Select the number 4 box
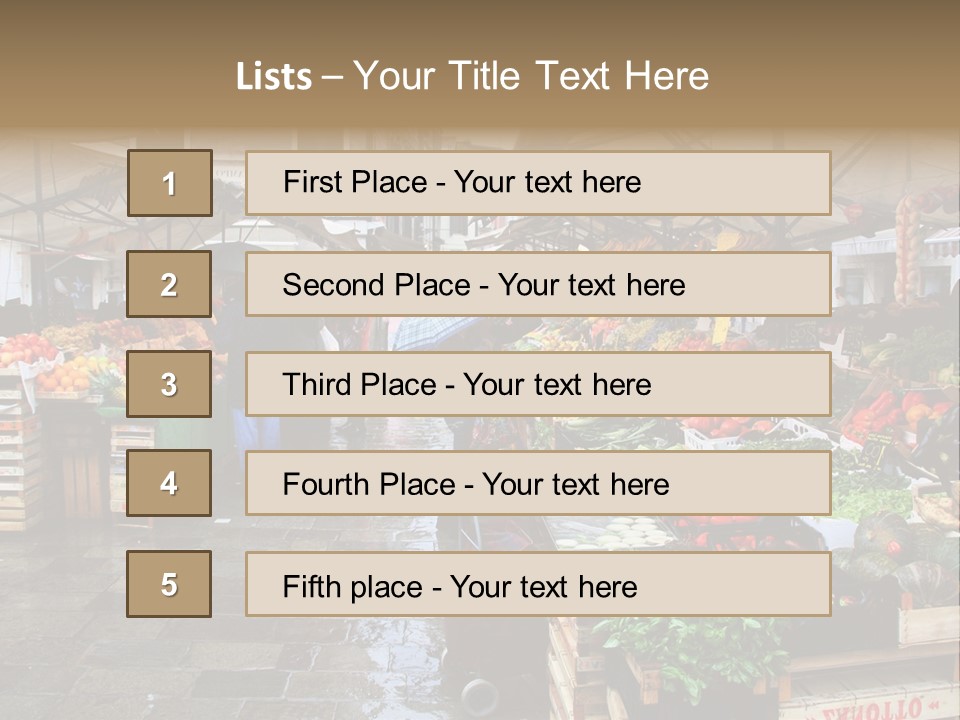This screenshot has height=720, width=960. [169, 483]
